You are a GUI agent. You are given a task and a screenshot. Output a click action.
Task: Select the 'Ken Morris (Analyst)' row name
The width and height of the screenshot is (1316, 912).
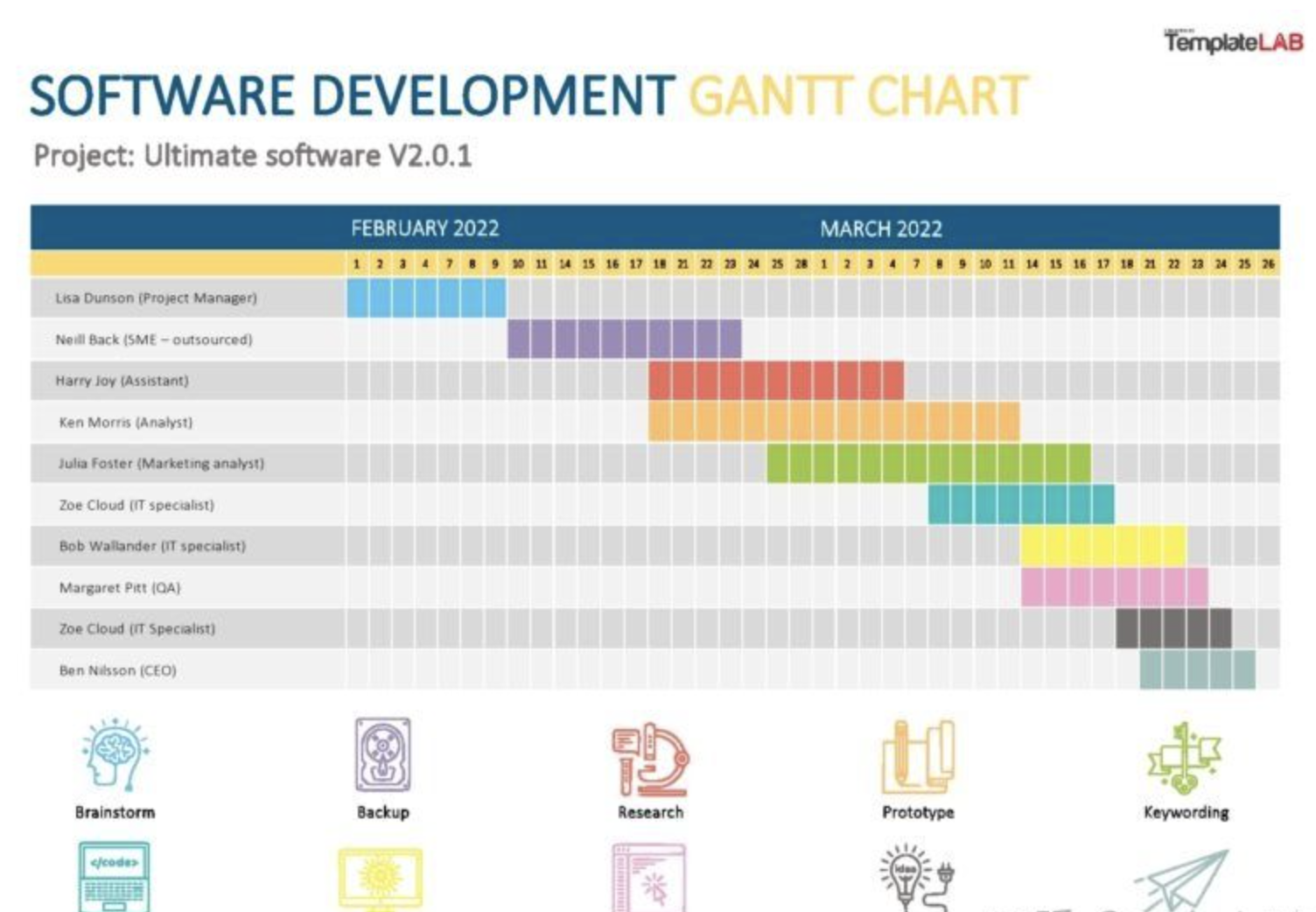click(125, 422)
